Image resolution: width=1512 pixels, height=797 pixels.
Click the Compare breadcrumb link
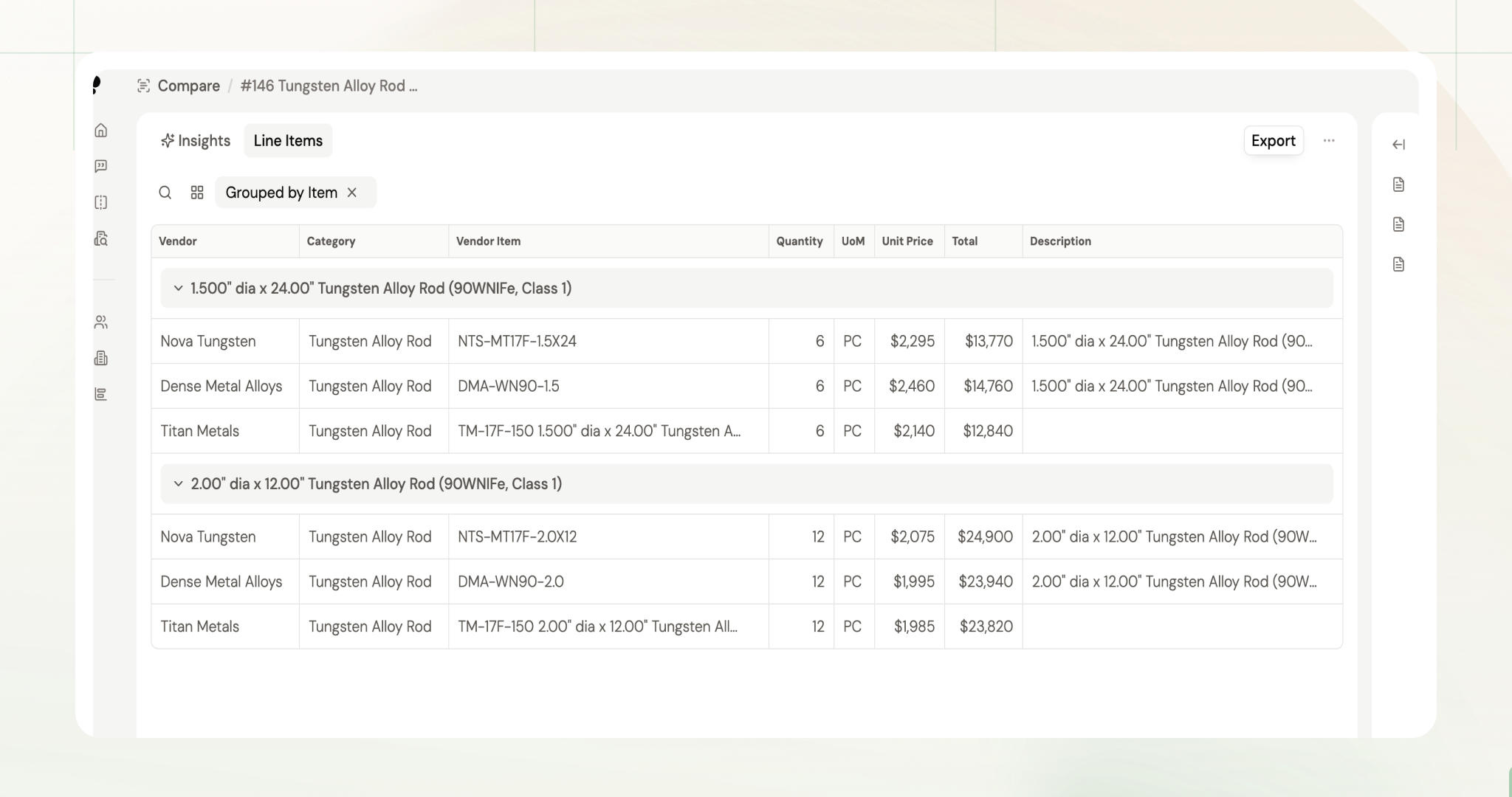(188, 86)
